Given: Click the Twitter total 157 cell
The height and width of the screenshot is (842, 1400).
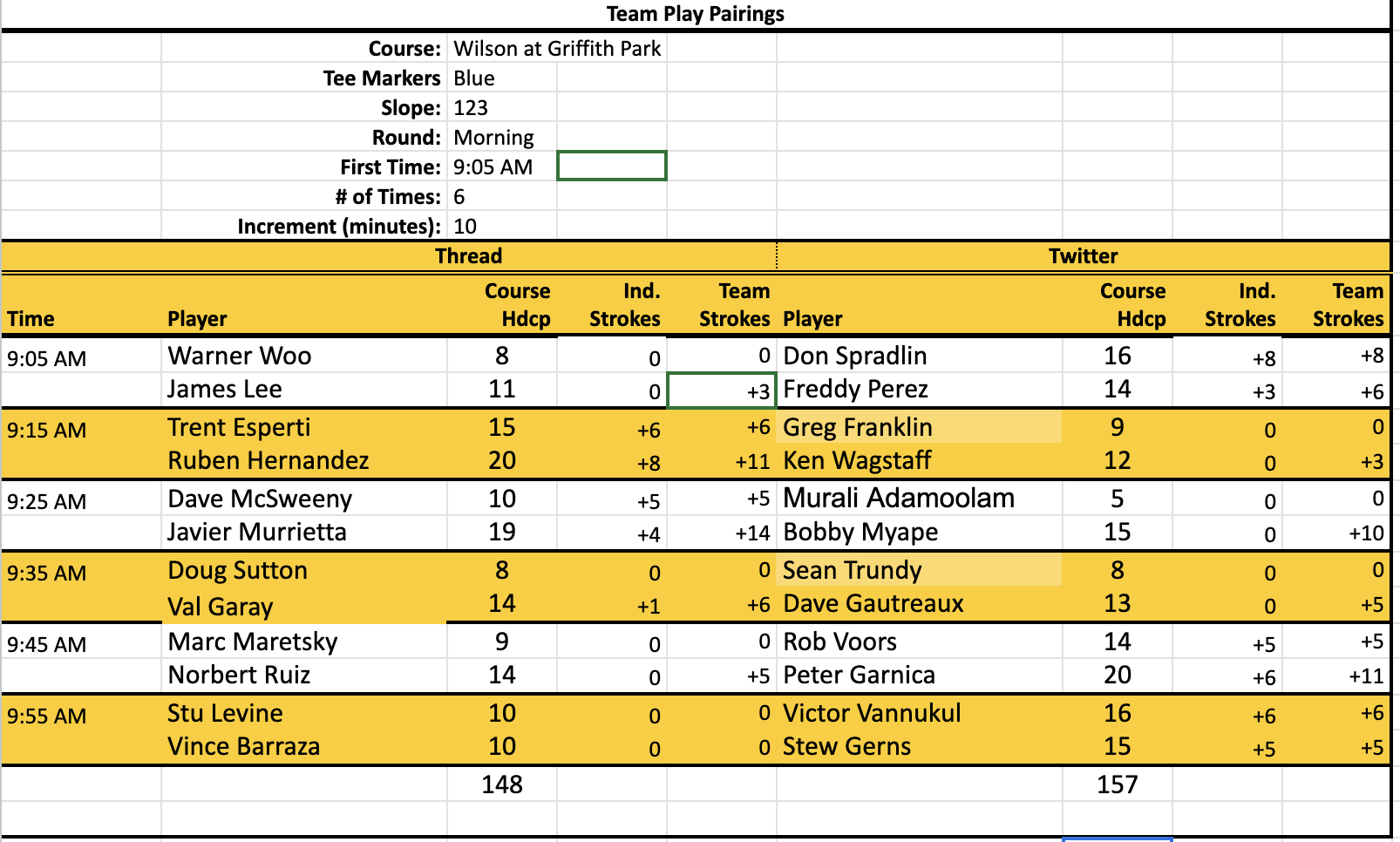Looking at the screenshot, I should [x=1118, y=784].
